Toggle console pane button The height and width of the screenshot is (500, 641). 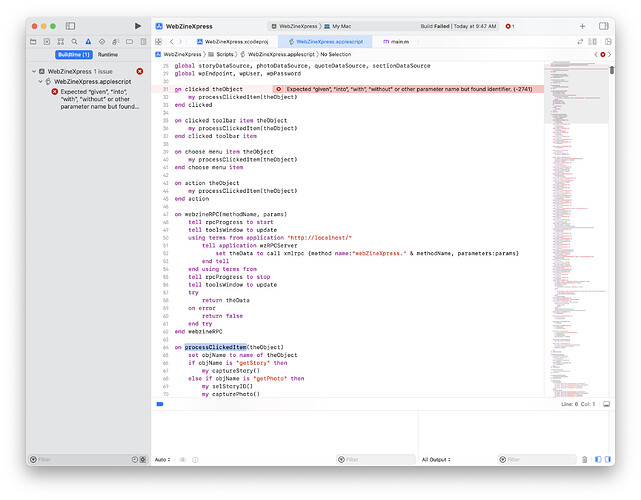607,460
